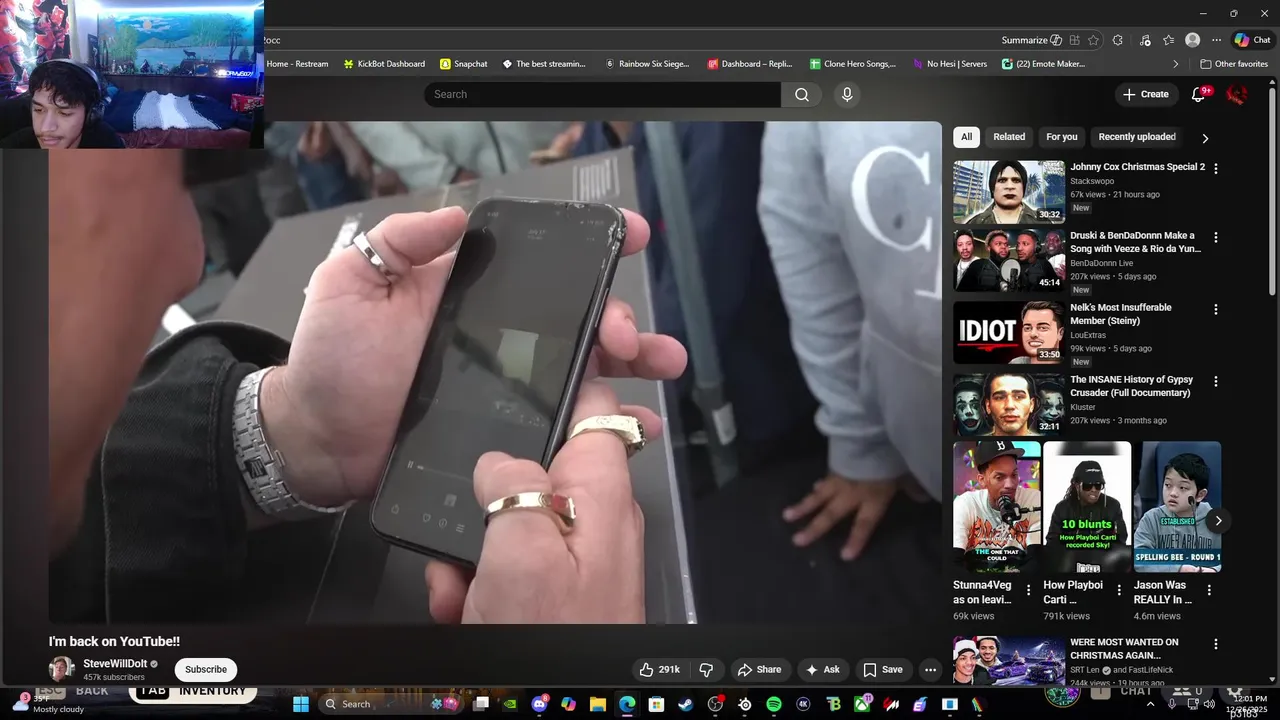
Task: Open the Favorites list icon
Action: [1168, 40]
